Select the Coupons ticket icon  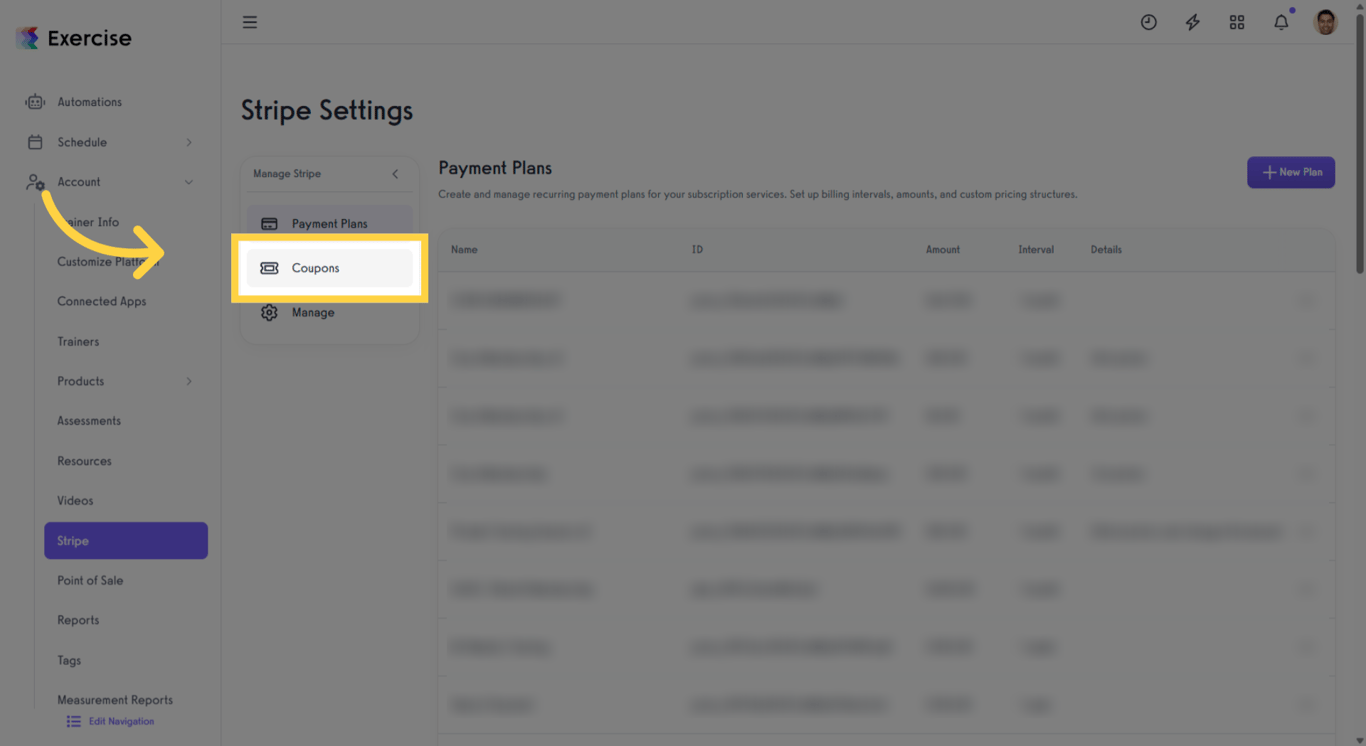[269, 268]
